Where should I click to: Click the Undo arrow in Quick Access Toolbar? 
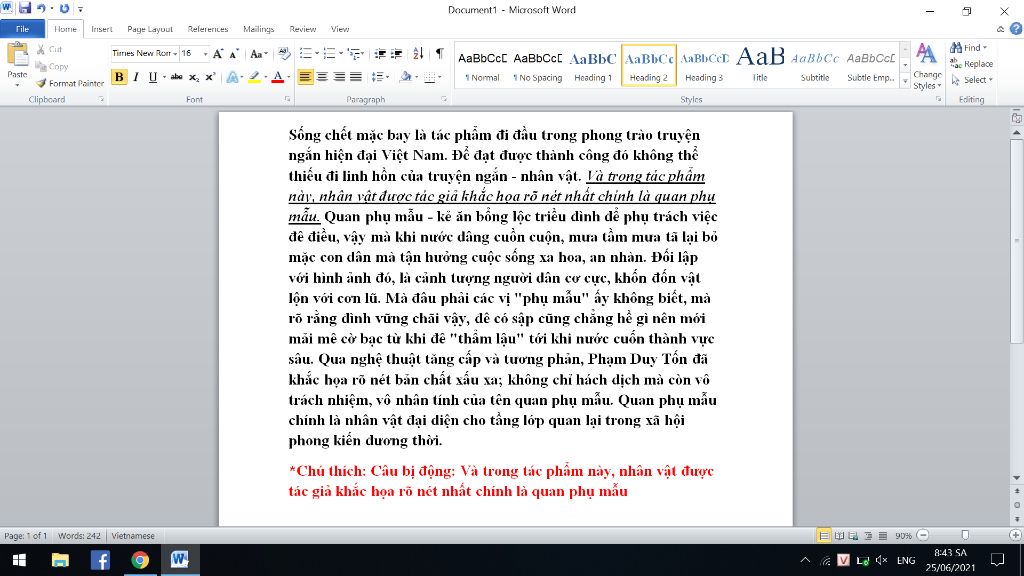pyautogui.click(x=42, y=8)
